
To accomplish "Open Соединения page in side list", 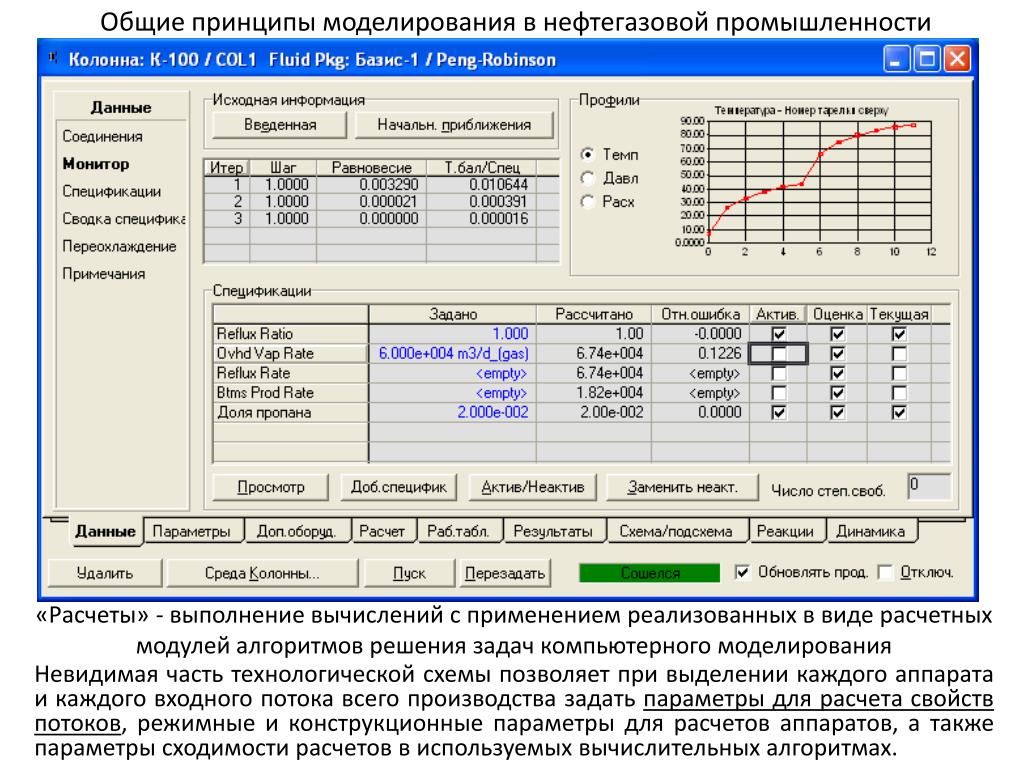I will (103, 136).
